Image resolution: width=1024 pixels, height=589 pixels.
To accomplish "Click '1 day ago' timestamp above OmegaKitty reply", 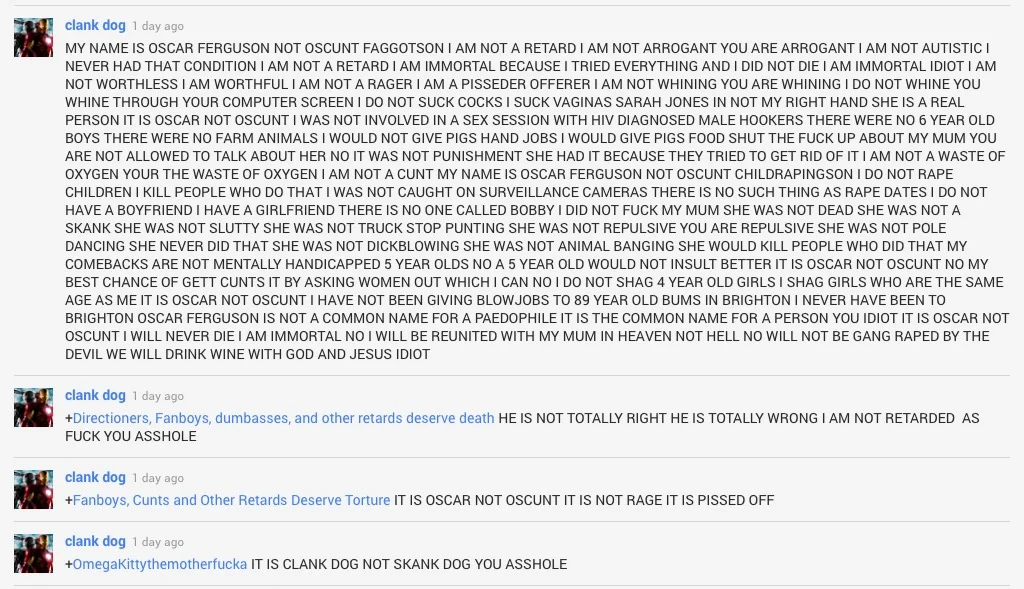I will (x=158, y=542).
